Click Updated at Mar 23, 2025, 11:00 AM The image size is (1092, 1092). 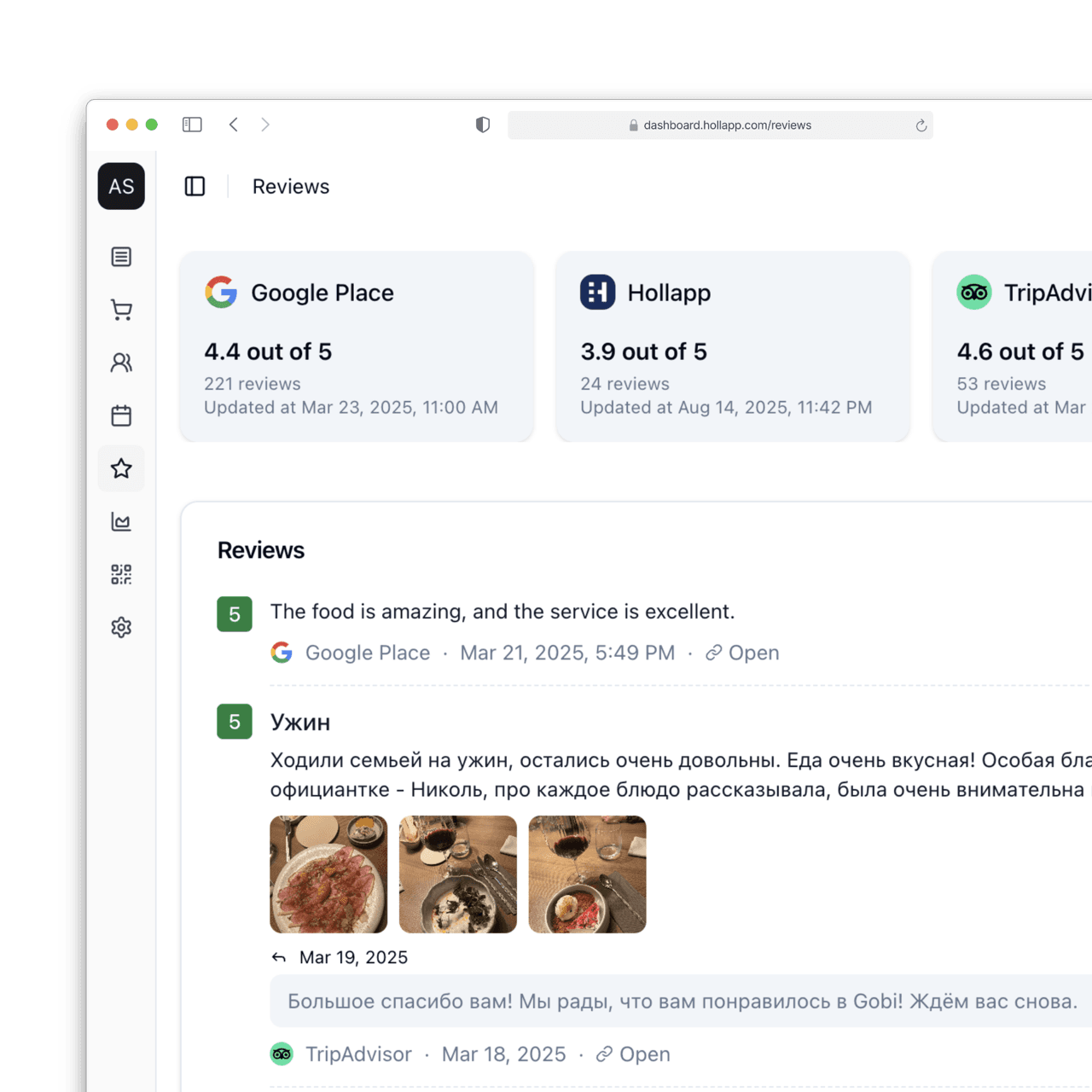[351, 408]
